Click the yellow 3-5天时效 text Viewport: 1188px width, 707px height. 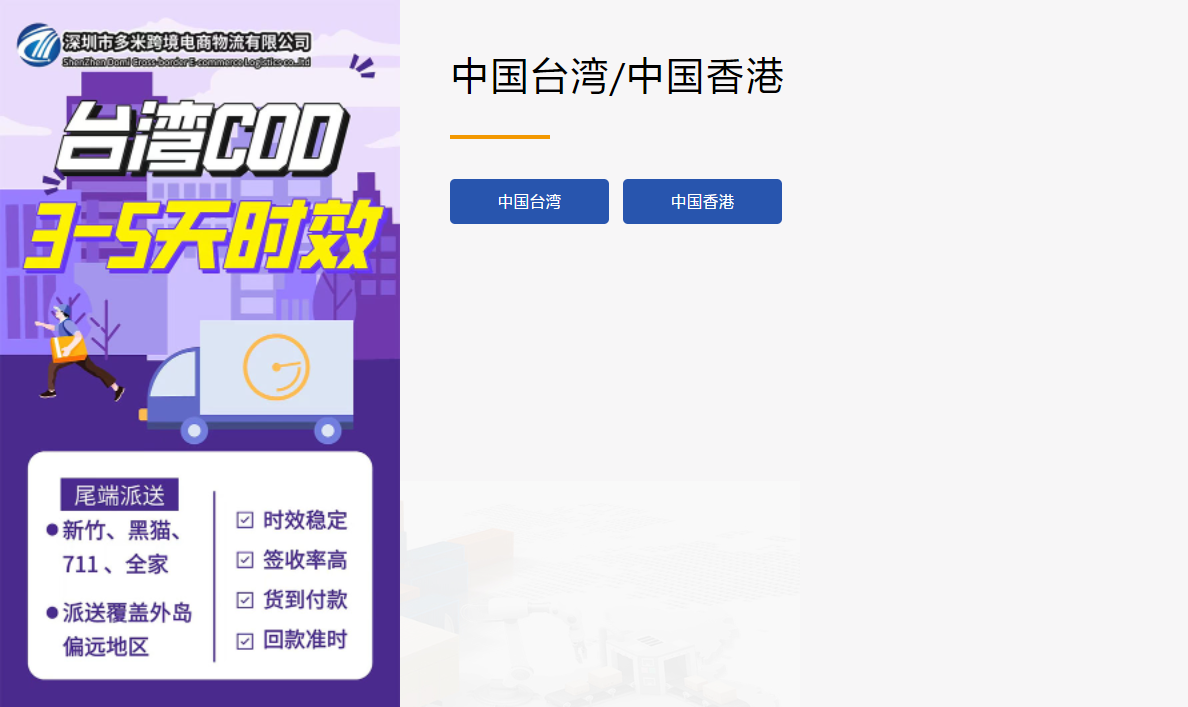[x=203, y=236]
